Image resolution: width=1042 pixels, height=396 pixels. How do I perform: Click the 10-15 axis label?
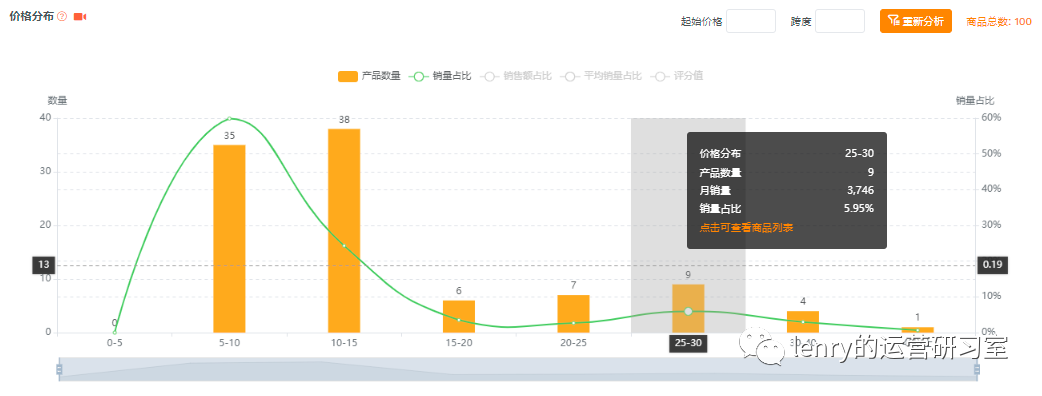tap(344, 343)
